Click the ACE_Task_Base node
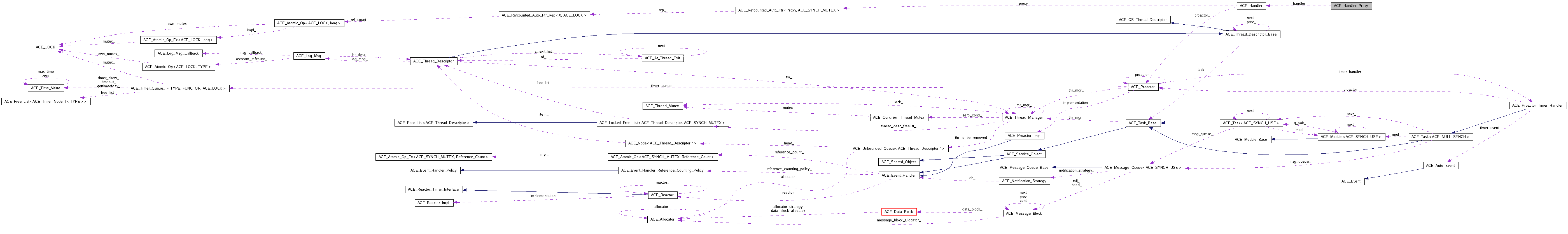This screenshot has height=234, width=1568. tap(1142, 123)
